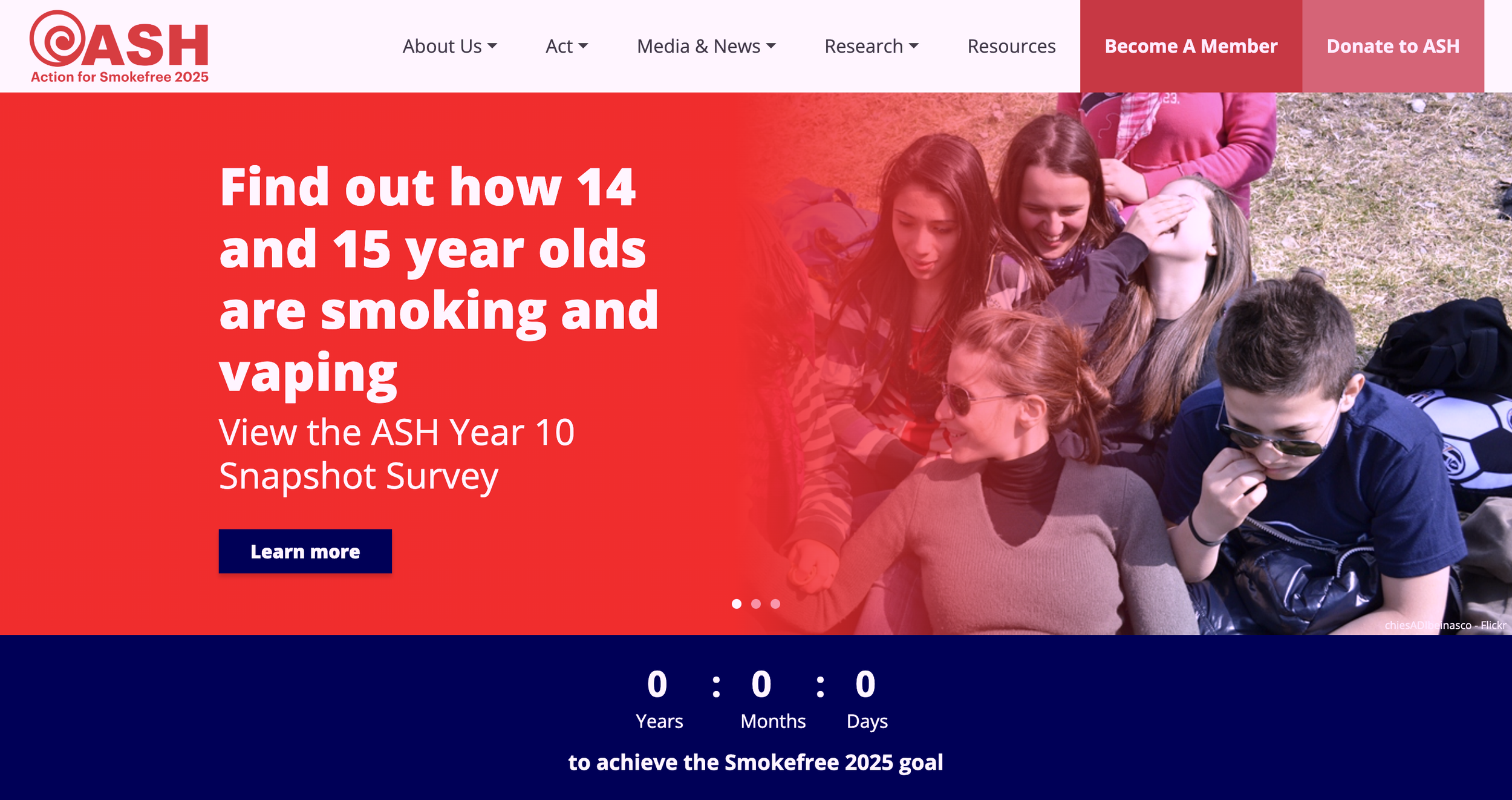Image resolution: width=1512 pixels, height=800 pixels.
Task: Click the Smokefree 2025 goal text
Action: pyautogui.click(x=755, y=762)
